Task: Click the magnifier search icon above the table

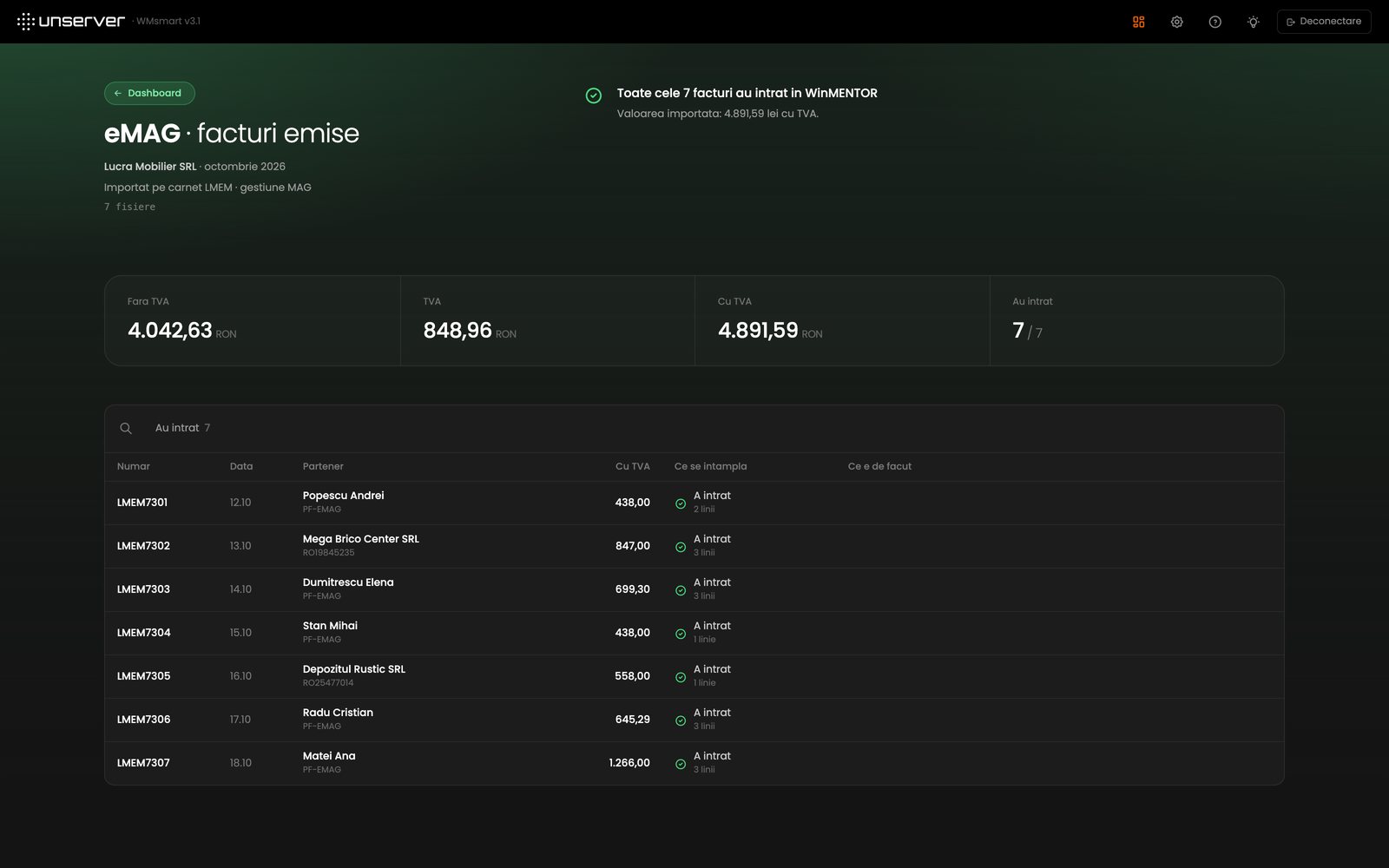Action: [x=126, y=428]
